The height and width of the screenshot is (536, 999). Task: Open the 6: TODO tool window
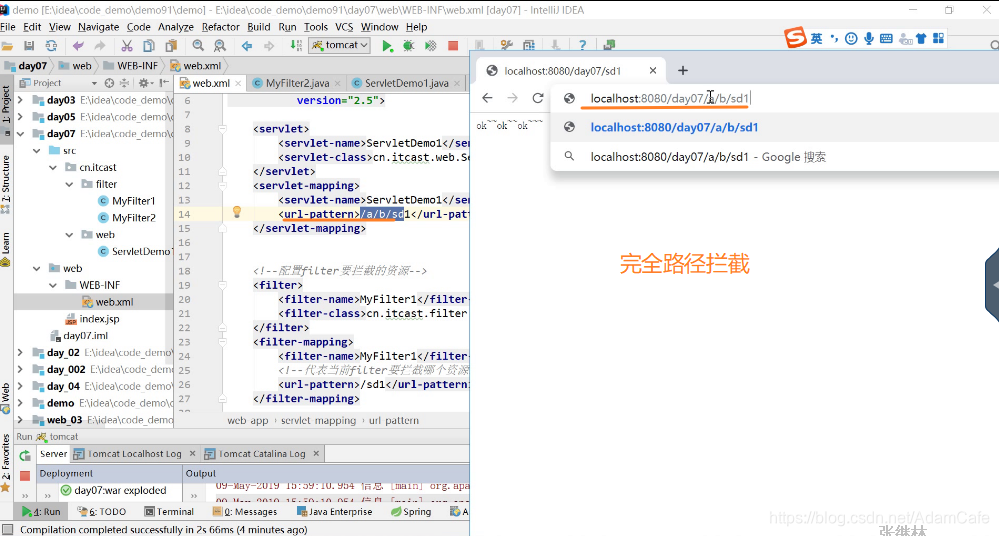pos(101,511)
